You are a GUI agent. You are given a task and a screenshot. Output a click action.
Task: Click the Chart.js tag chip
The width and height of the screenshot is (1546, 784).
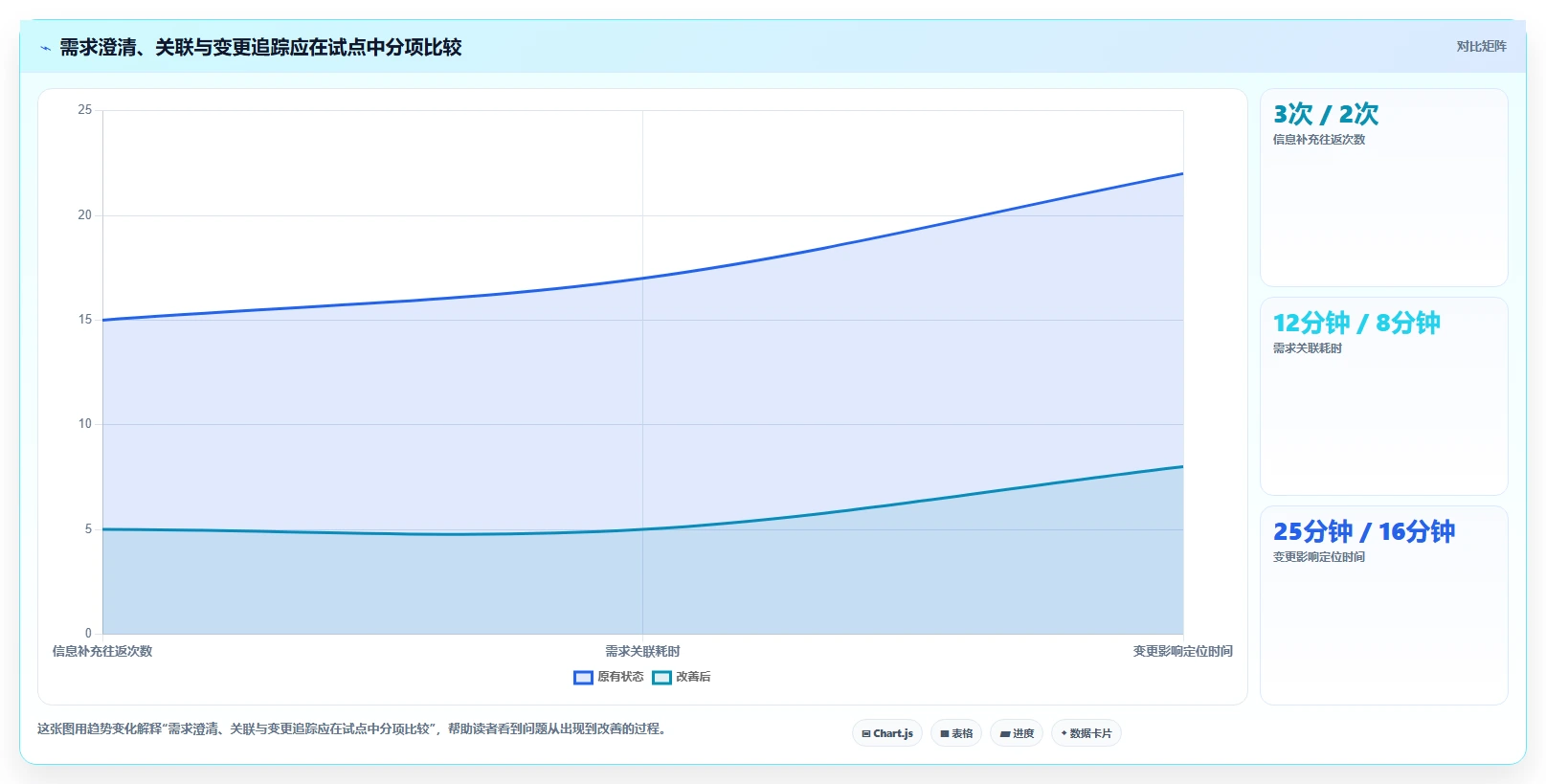tap(887, 733)
